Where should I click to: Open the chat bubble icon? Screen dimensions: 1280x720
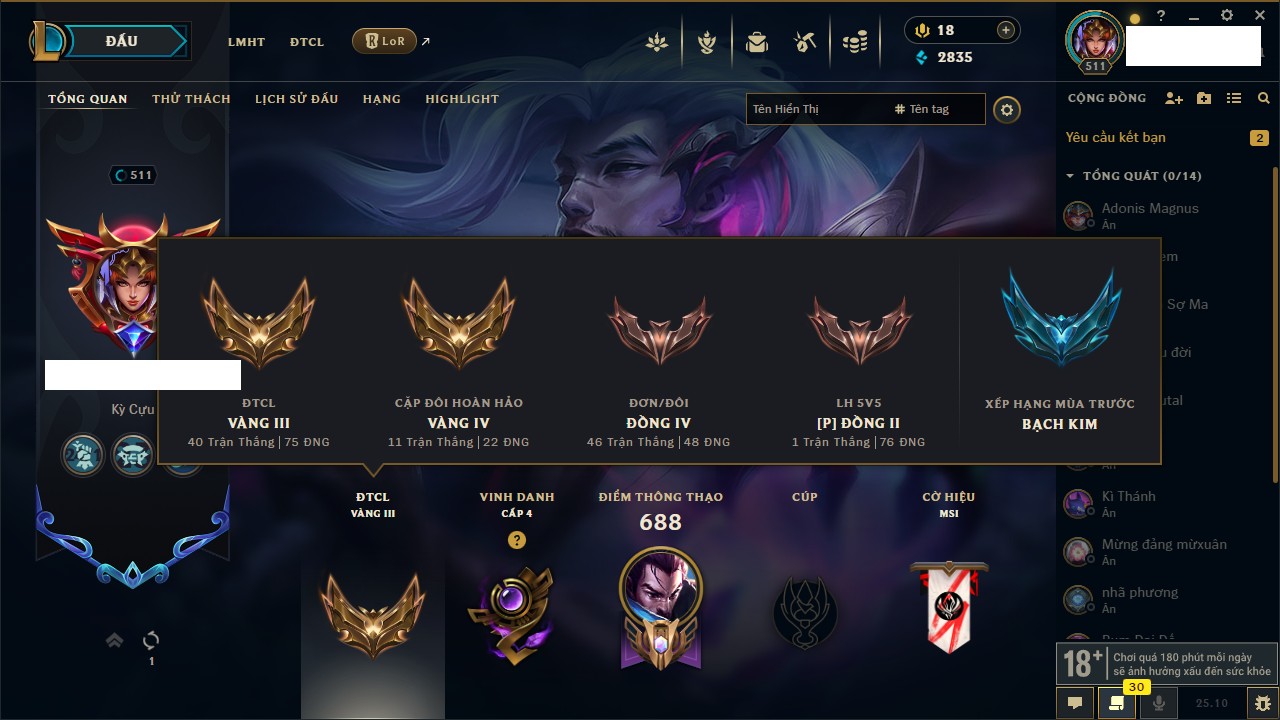(x=1075, y=703)
